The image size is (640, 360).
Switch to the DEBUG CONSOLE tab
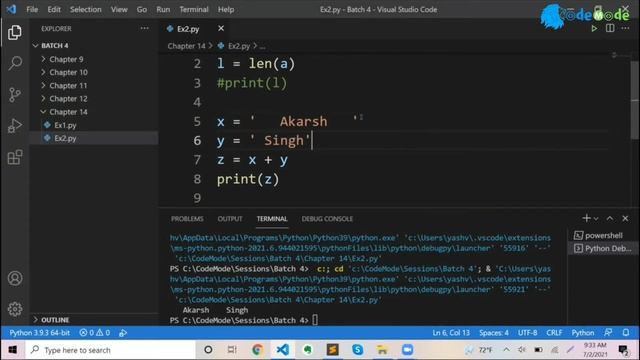(327, 219)
